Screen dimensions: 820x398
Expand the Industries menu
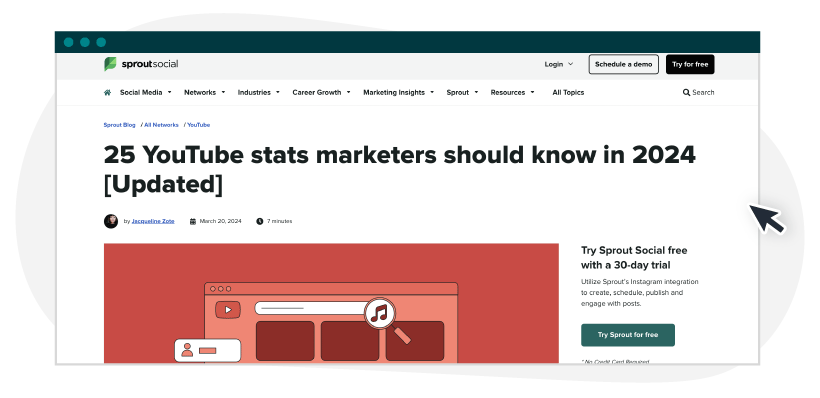258,93
